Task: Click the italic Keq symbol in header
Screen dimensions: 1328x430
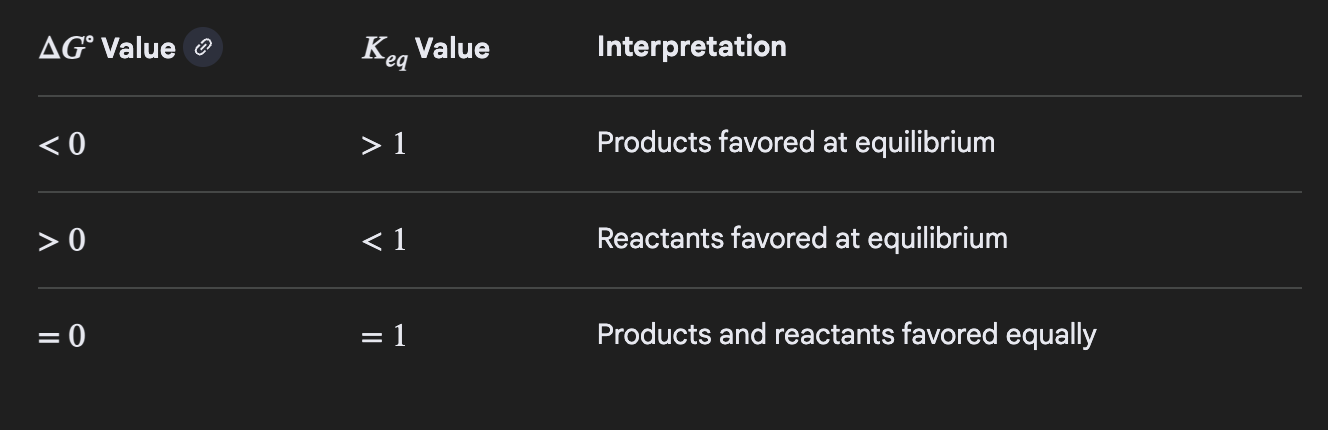Action: click(384, 49)
